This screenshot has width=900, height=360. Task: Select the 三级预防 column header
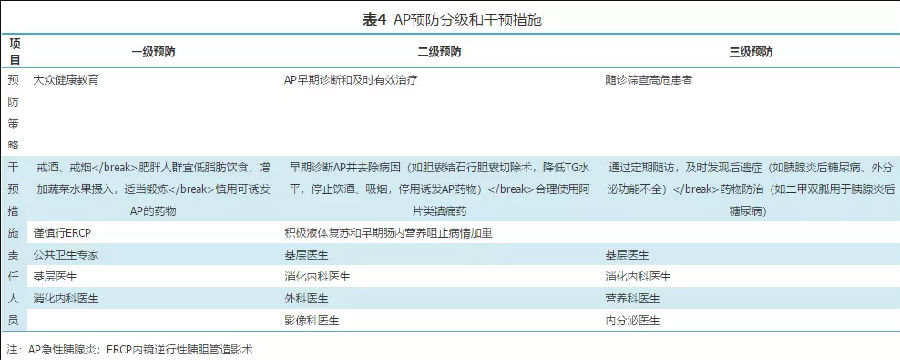[751, 52]
